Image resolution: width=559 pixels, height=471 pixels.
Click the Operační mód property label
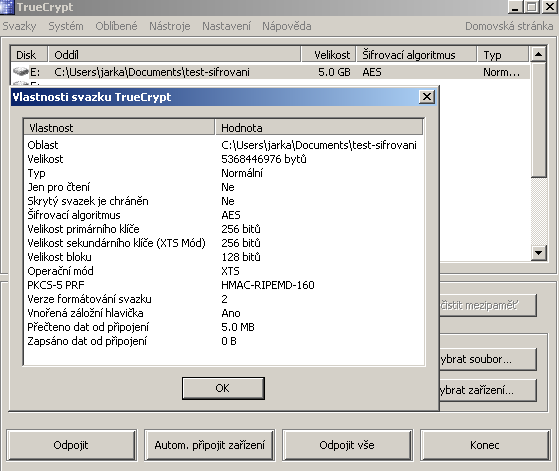click(60, 271)
